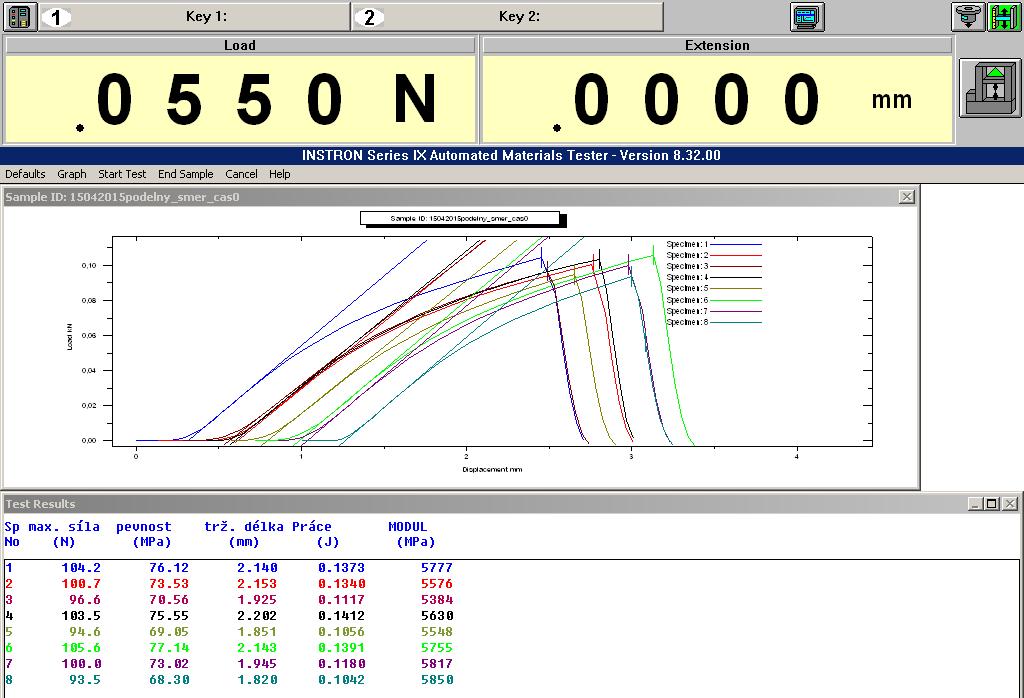
Task: Click work value 0.1391
Action: 342,648
